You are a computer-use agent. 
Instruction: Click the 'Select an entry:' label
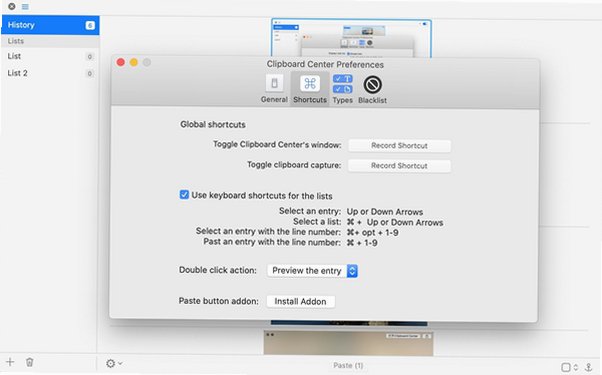click(x=310, y=211)
